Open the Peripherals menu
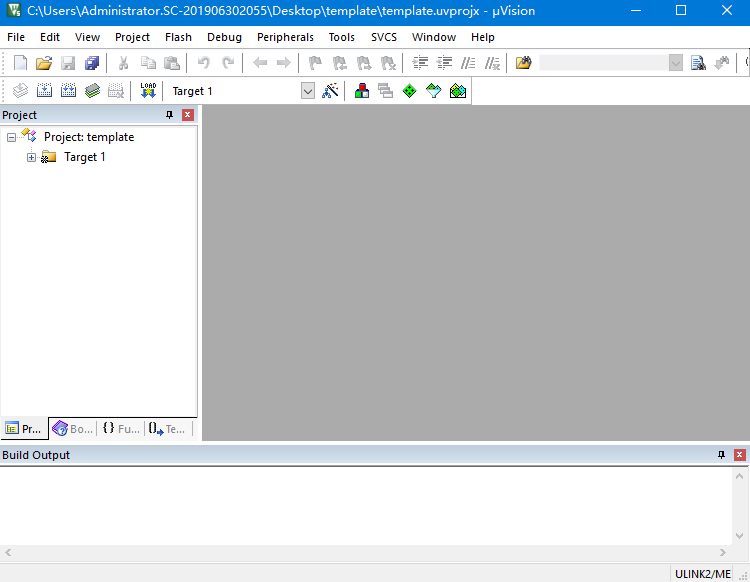This screenshot has width=750, height=582. tap(285, 37)
